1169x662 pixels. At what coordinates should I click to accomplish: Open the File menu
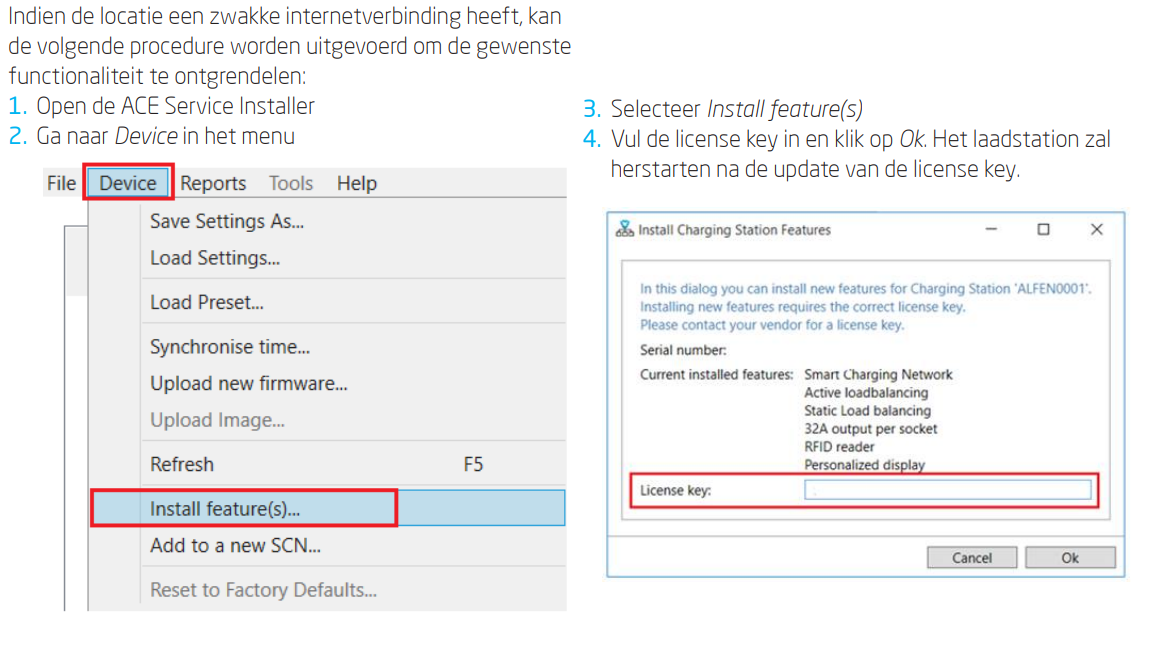(61, 184)
